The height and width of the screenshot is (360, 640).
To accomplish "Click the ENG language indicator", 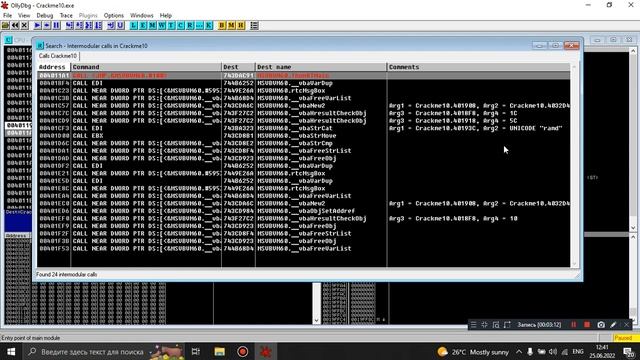I will pyautogui.click(x=578, y=351).
